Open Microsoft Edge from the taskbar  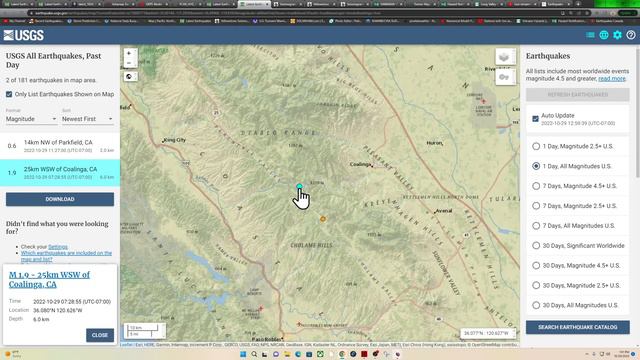coord(298,354)
